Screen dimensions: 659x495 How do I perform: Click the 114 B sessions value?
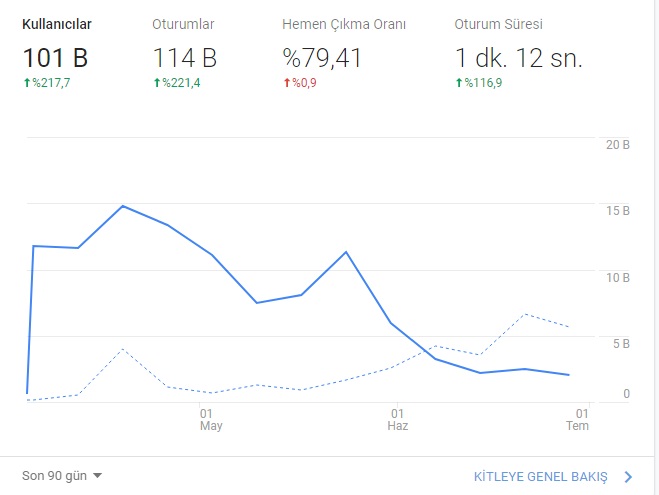click(x=185, y=58)
